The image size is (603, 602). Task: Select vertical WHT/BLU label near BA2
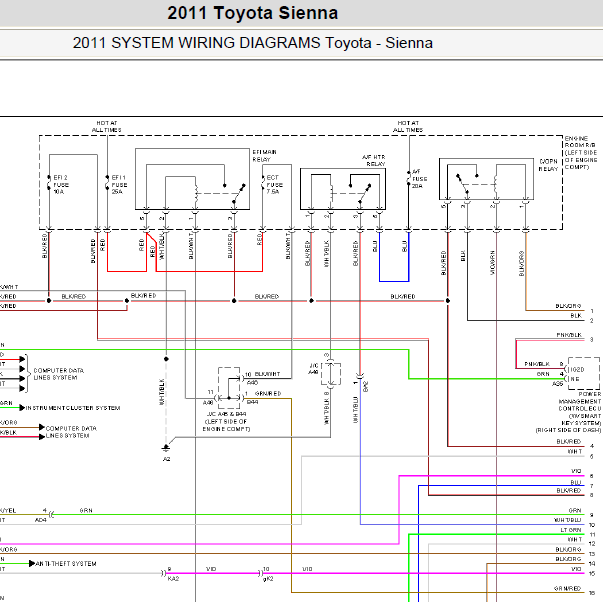(x=356, y=410)
